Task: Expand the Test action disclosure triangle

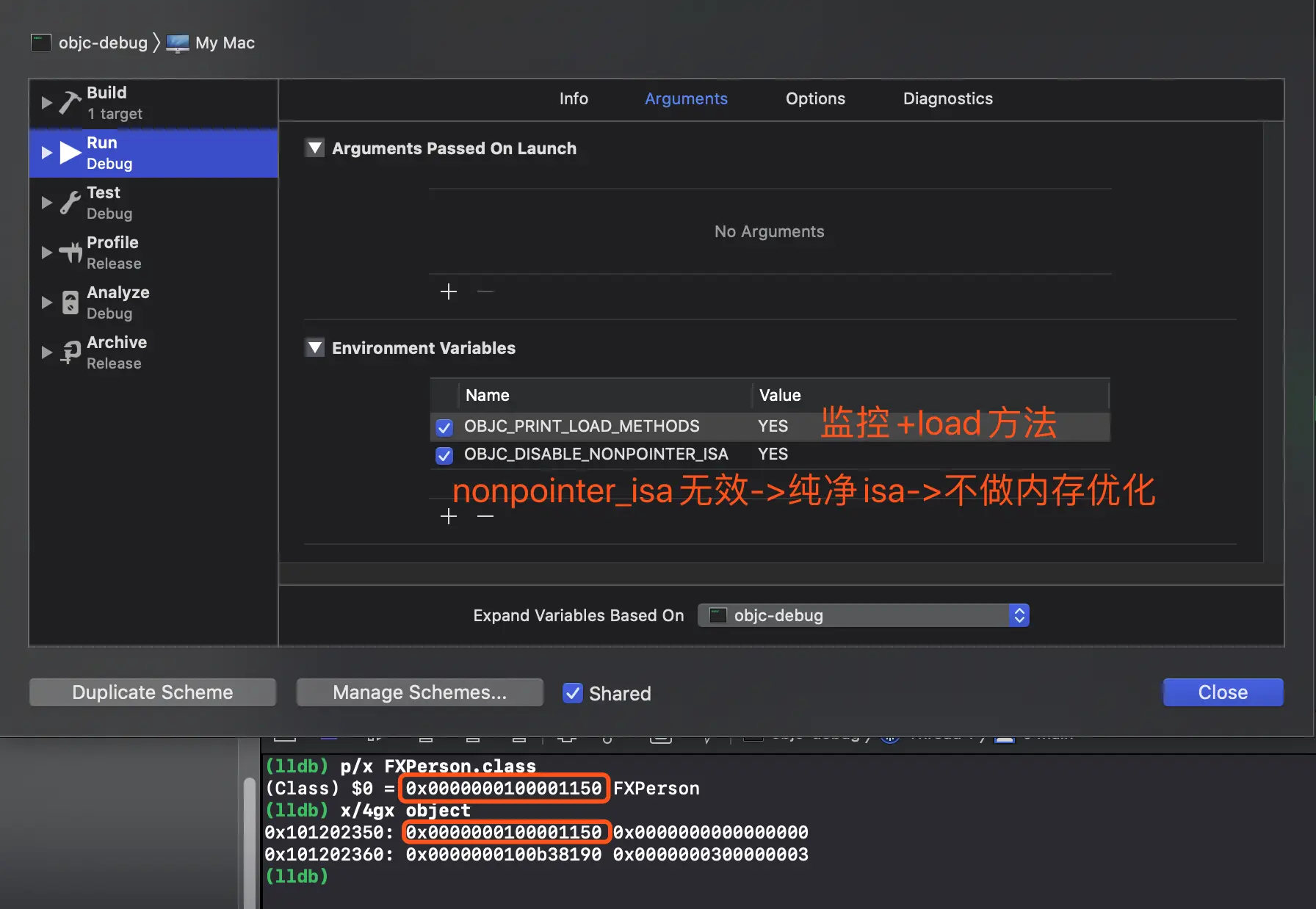Action: (x=46, y=203)
